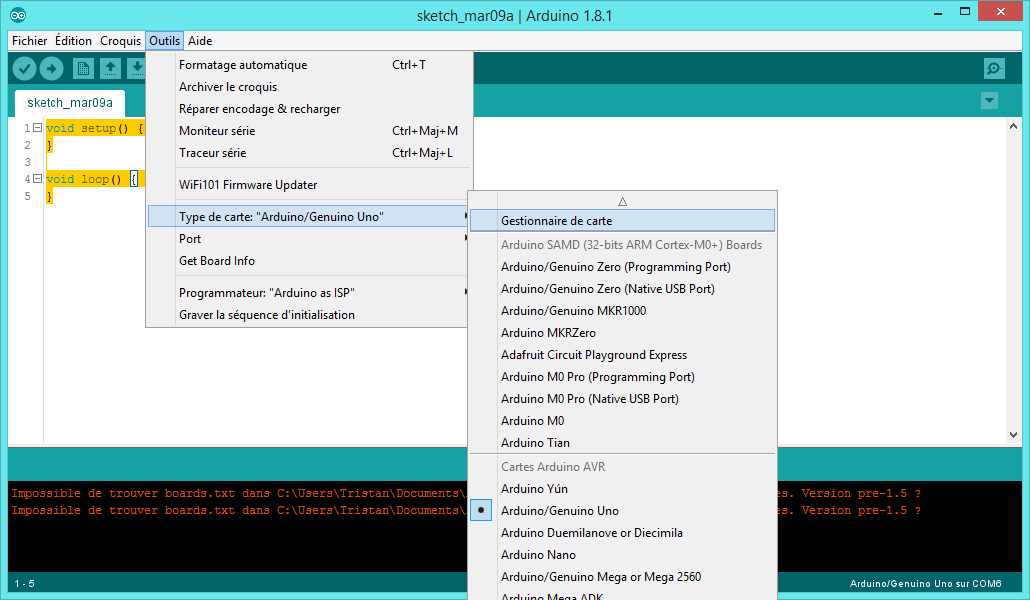Choose Graver la séquence d'initialisation
This screenshot has width=1030, height=600.
(x=308, y=314)
